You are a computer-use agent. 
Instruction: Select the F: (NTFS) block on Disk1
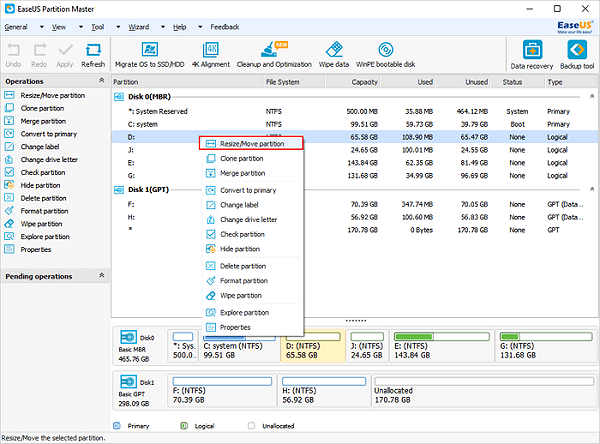coord(222,390)
